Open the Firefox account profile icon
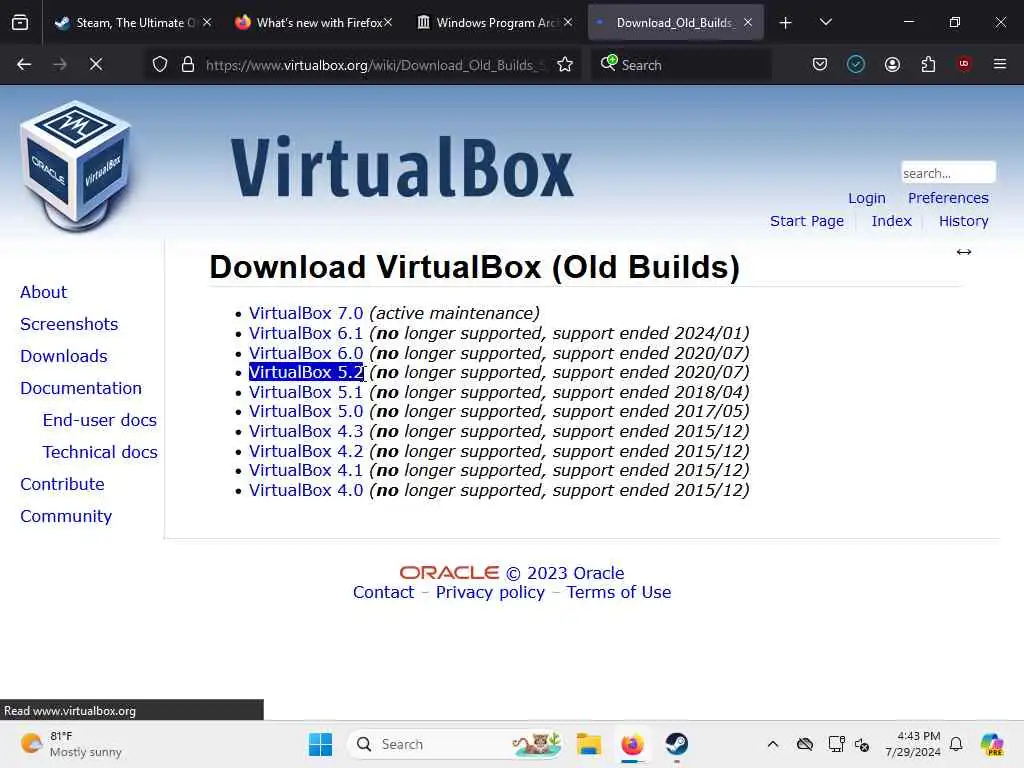This screenshot has width=1024, height=768. tap(892, 64)
